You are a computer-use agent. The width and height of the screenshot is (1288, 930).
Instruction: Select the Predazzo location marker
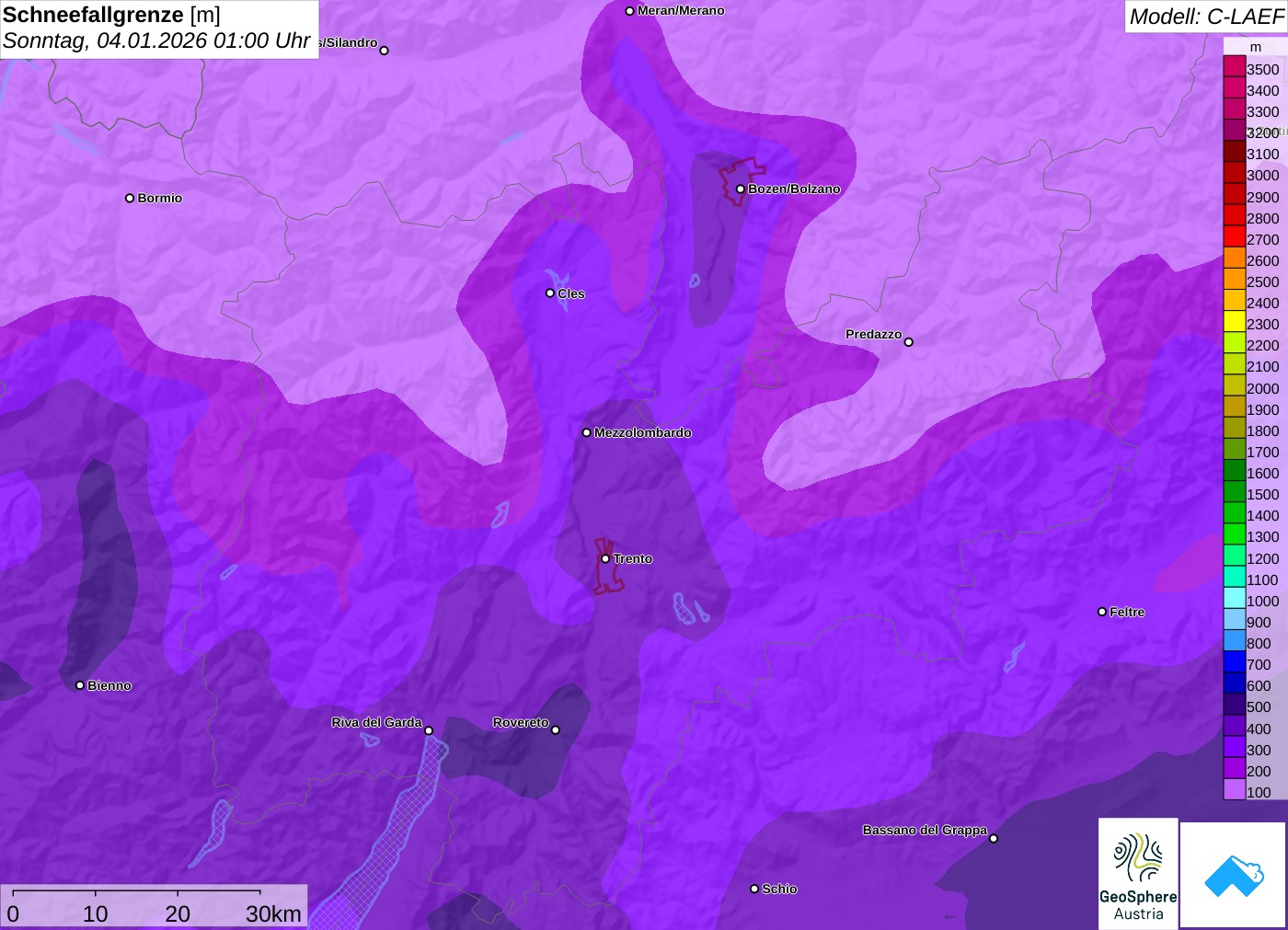(908, 342)
